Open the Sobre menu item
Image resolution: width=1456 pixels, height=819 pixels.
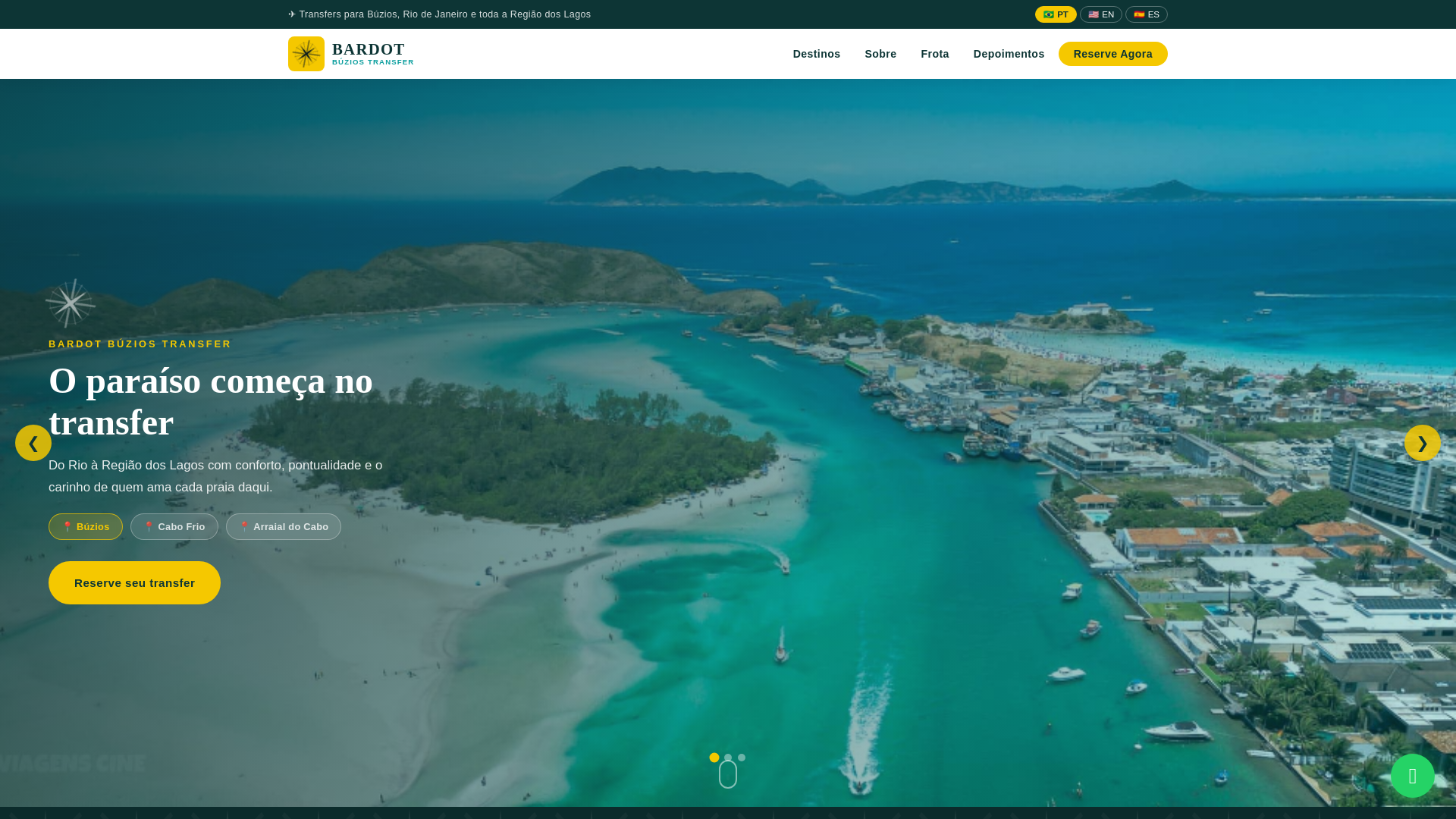(x=880, y=54)
